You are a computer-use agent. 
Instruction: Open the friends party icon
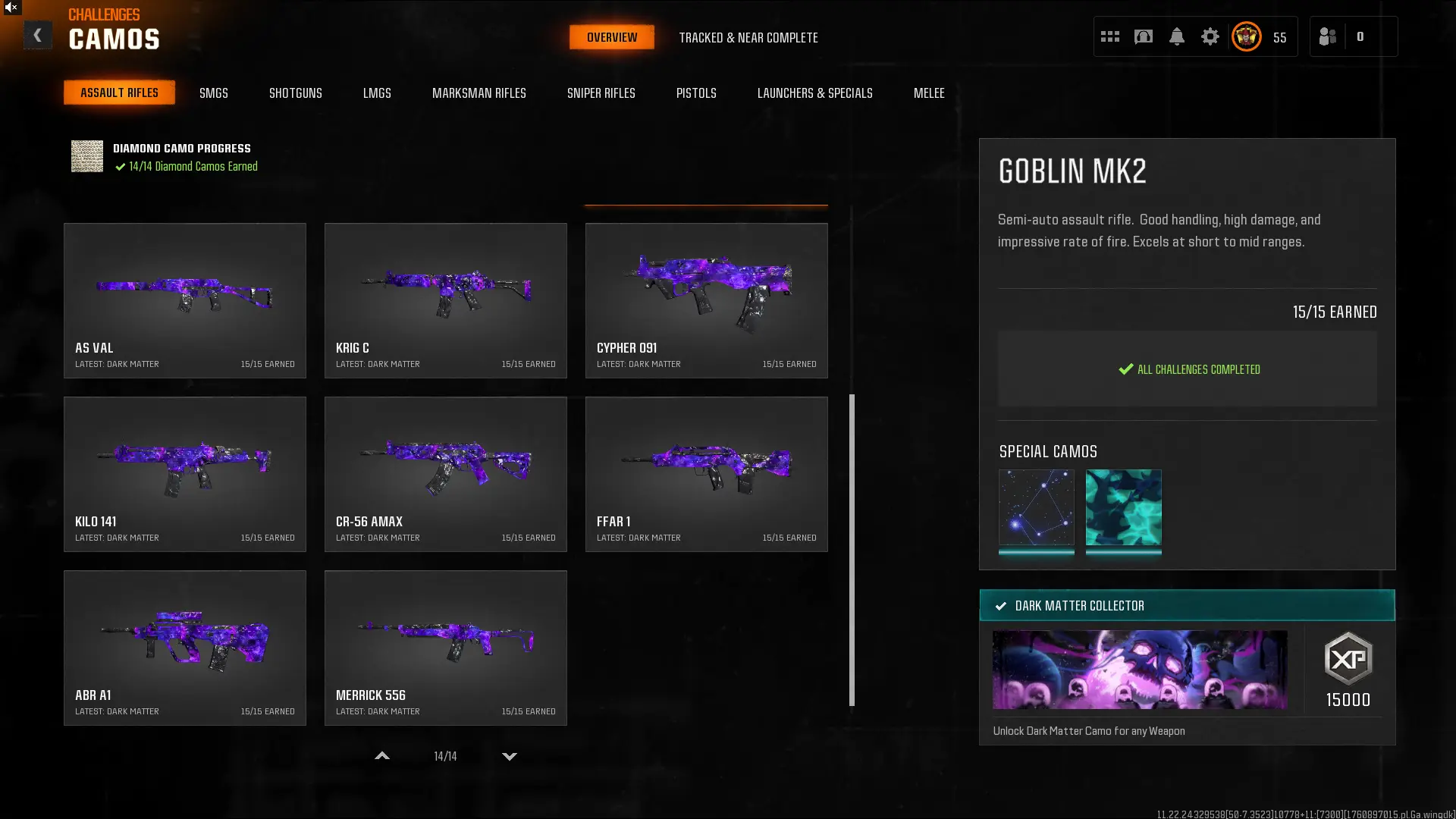1327,36
